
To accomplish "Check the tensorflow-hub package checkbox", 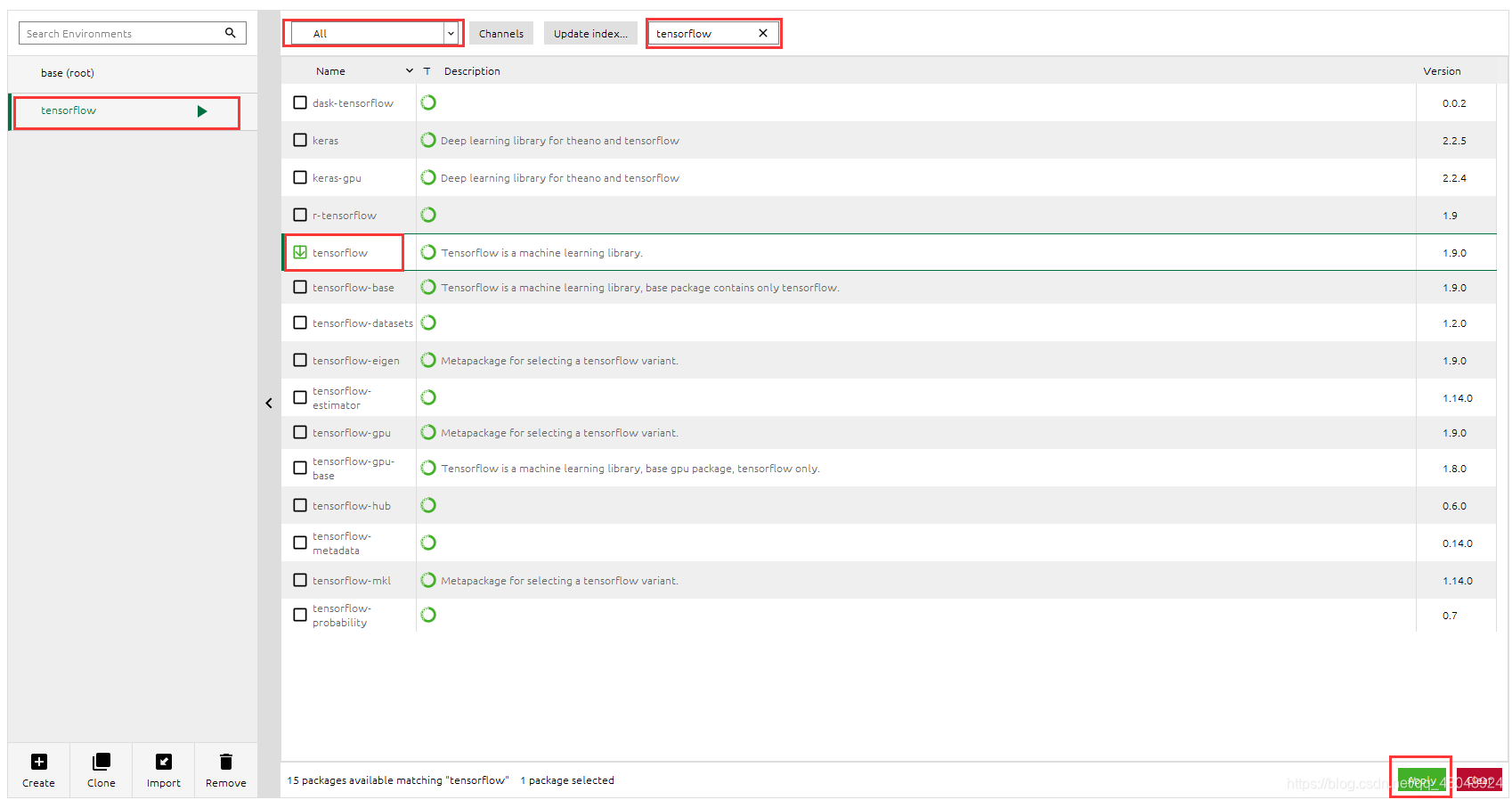I will coord(300,505).
